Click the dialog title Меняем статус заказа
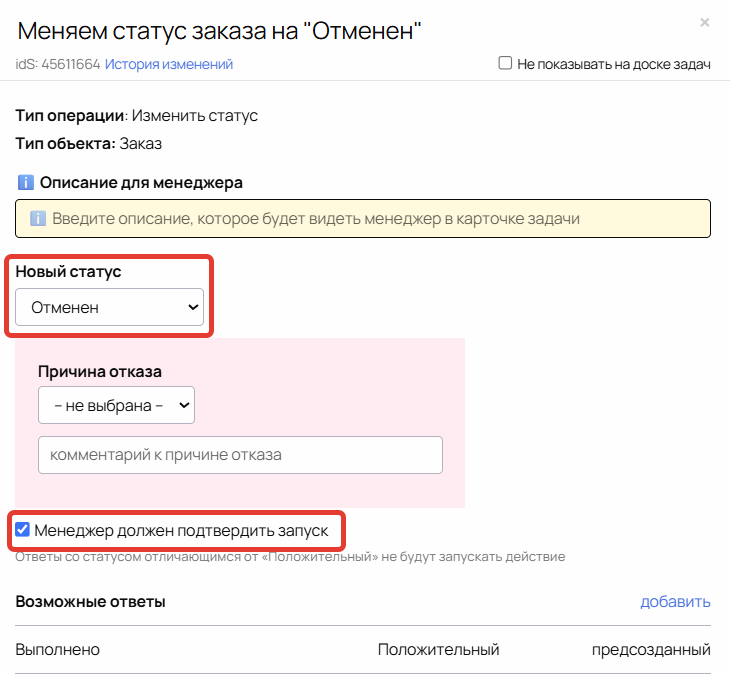Screen dimensions: 730x674 (x=219, y=31)
